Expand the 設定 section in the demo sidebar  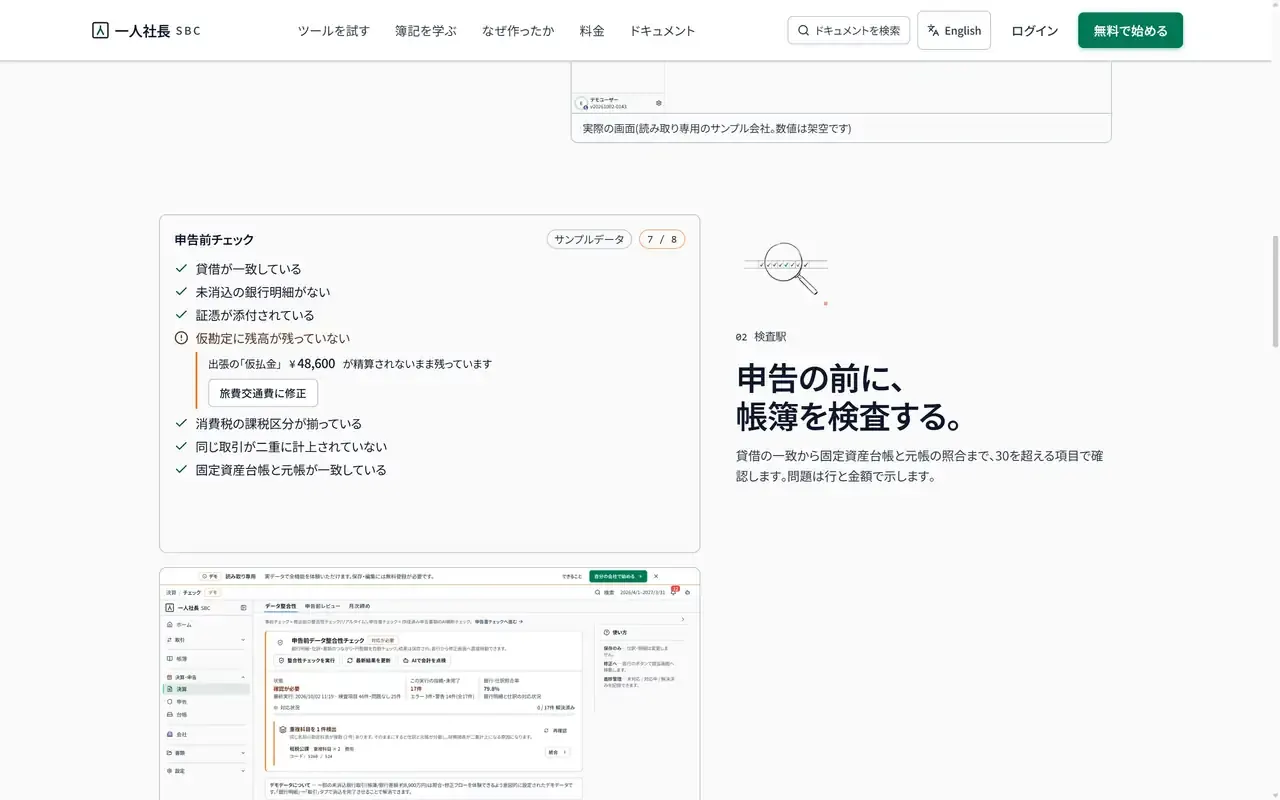(x=243, y=771)
